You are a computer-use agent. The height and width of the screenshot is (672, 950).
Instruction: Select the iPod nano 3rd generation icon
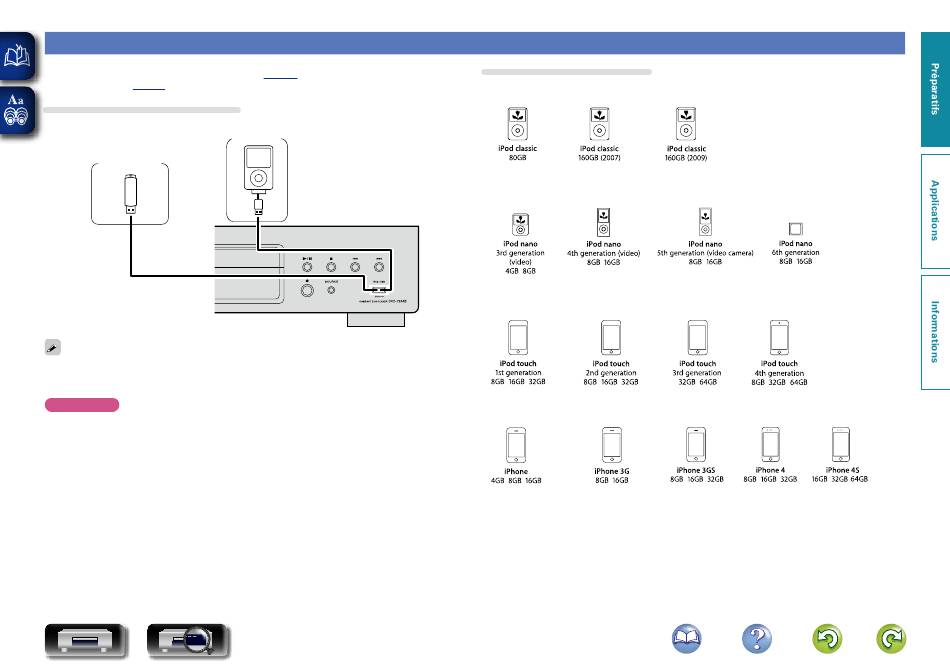point(520,224)
